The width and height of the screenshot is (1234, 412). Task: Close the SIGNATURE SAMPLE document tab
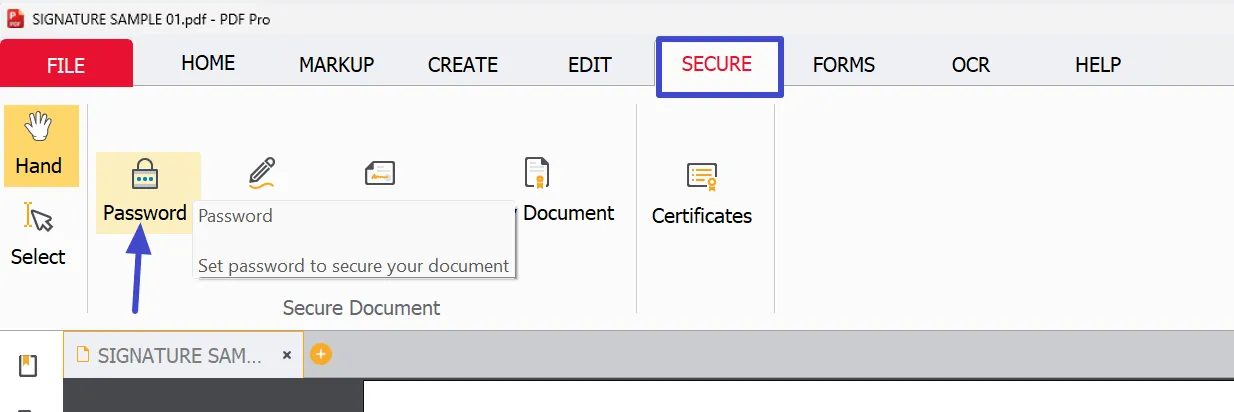(x=287, y=355)
